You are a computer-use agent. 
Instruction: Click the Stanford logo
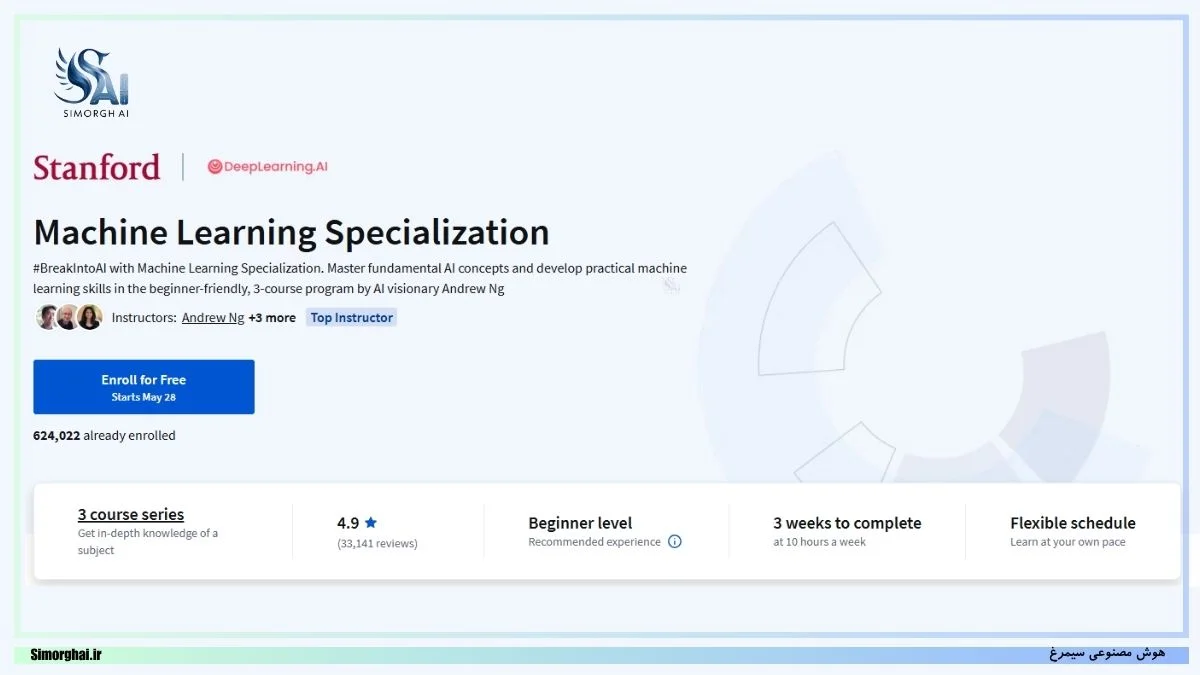[x=97, y=167]
